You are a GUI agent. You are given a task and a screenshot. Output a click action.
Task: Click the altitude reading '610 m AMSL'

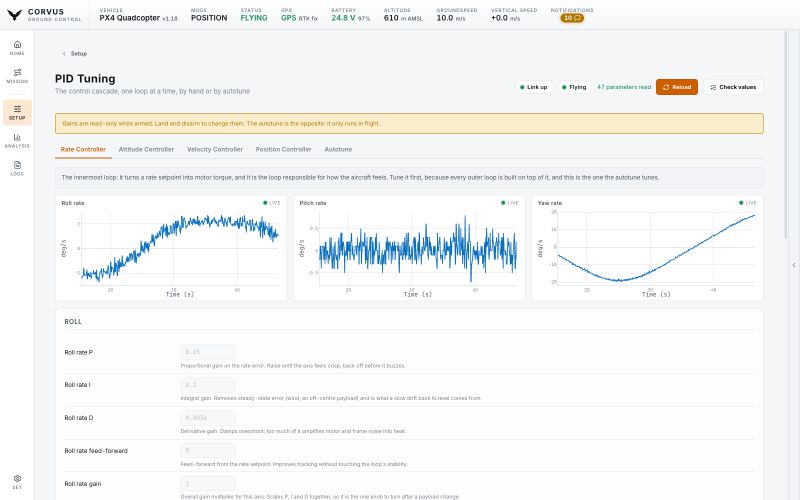(403, 18)
